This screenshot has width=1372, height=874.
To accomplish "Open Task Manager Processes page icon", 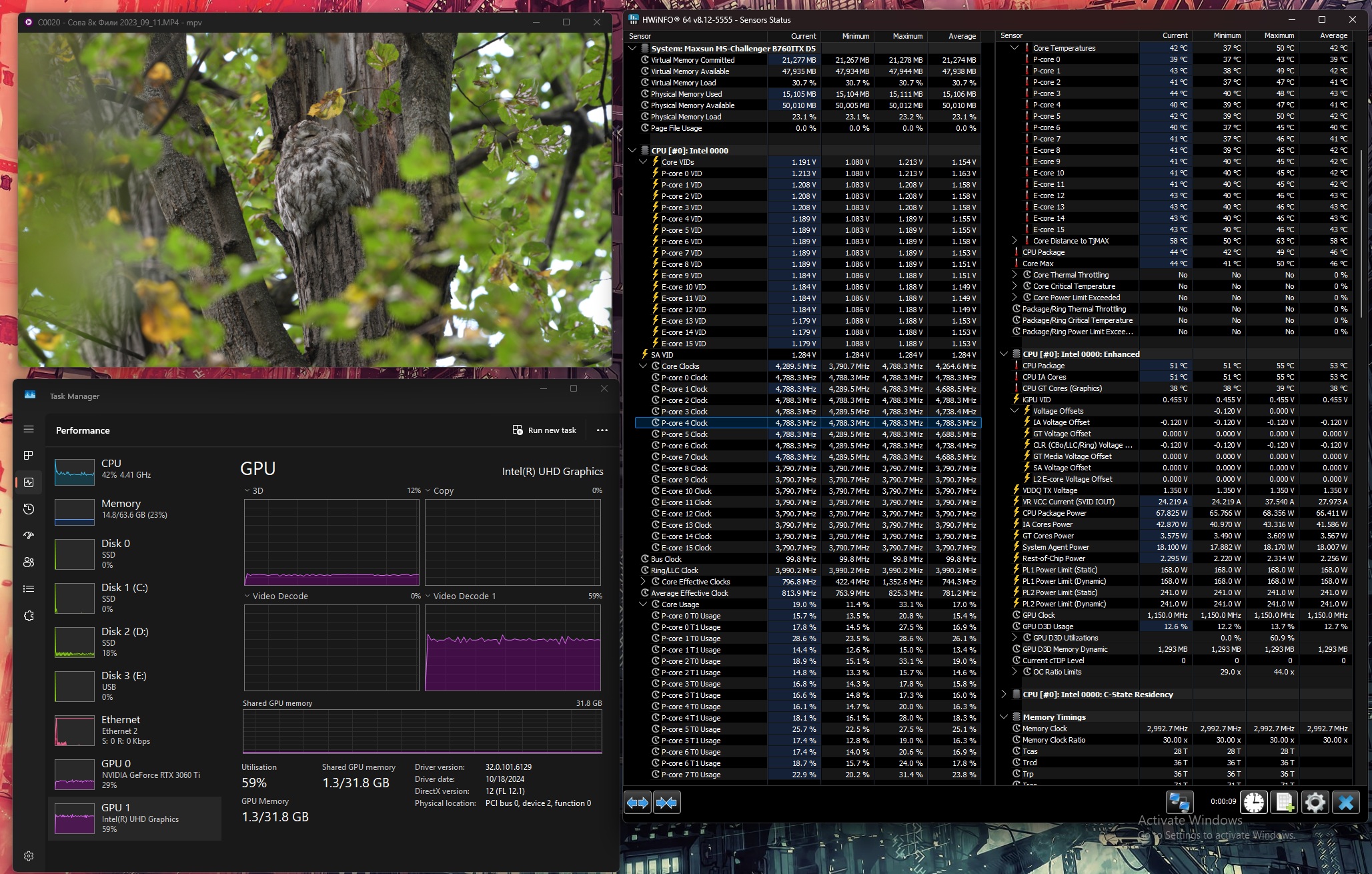I will 29,456.
